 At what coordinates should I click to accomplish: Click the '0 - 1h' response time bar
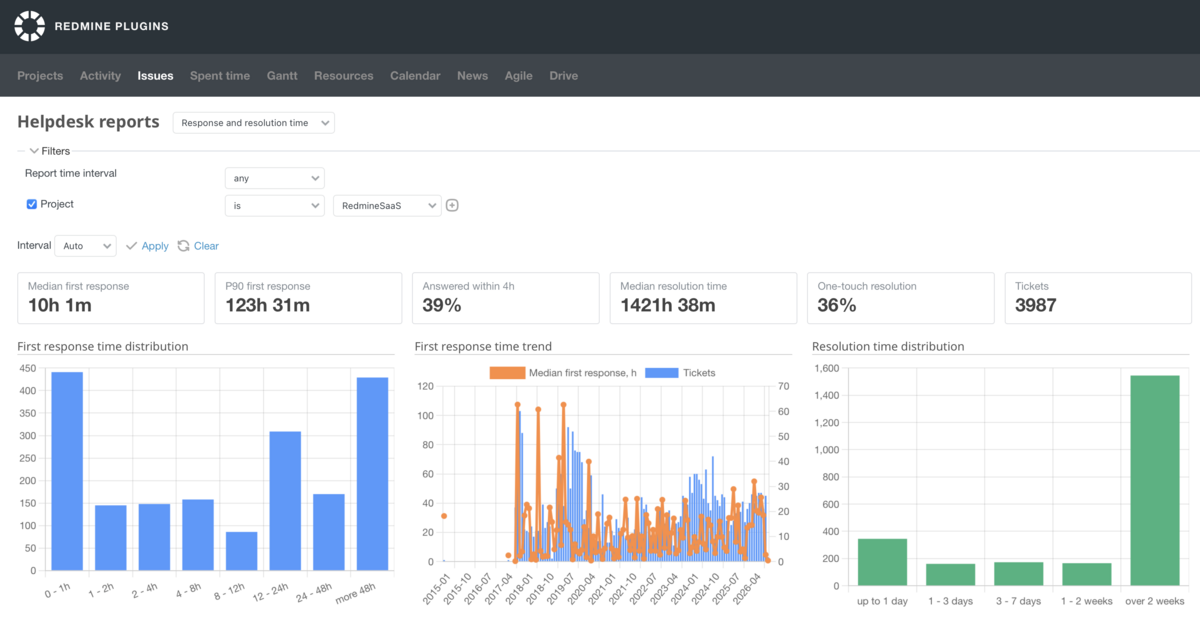(x=67, y=471)
